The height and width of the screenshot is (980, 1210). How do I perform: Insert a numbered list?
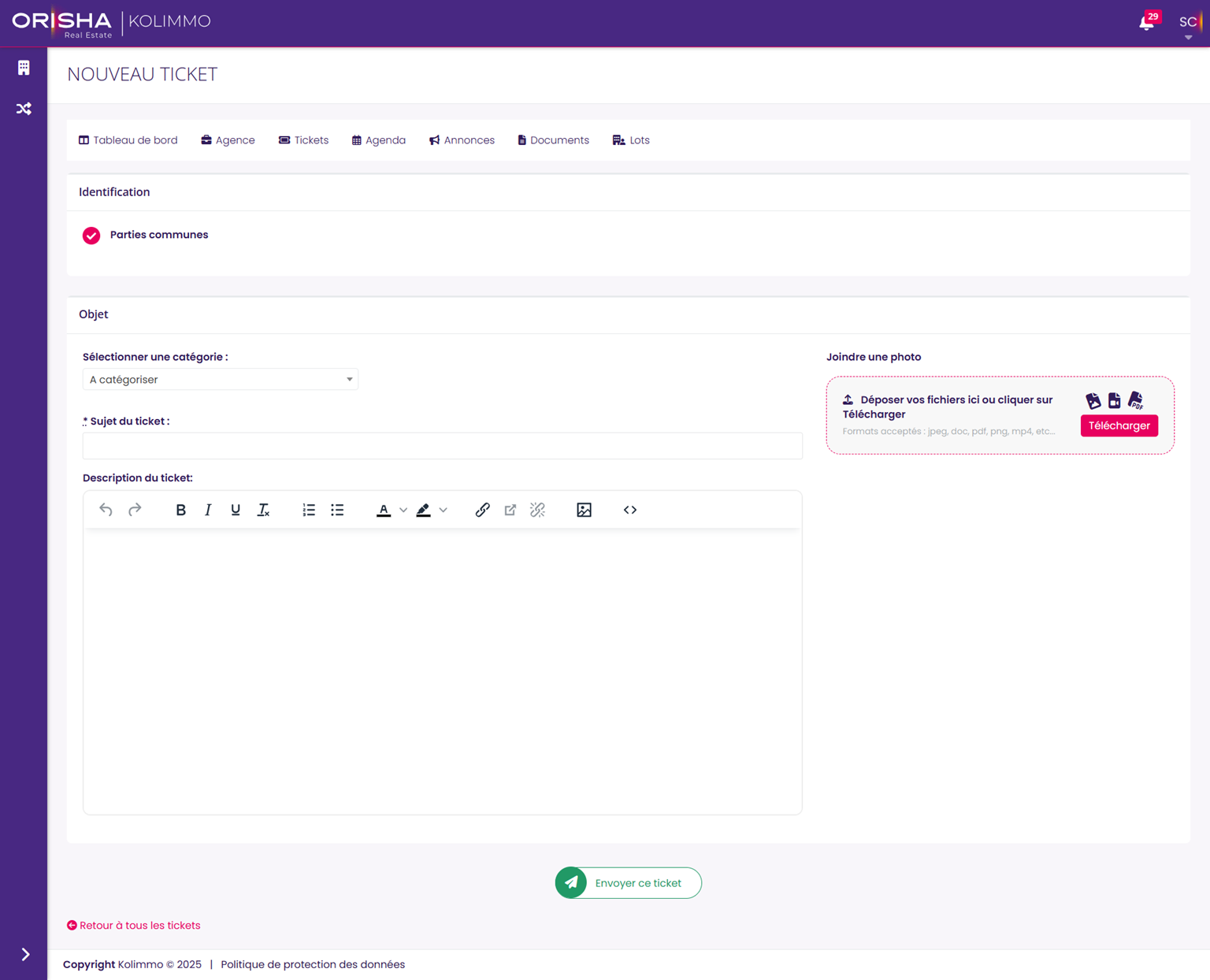click(309, 510)
